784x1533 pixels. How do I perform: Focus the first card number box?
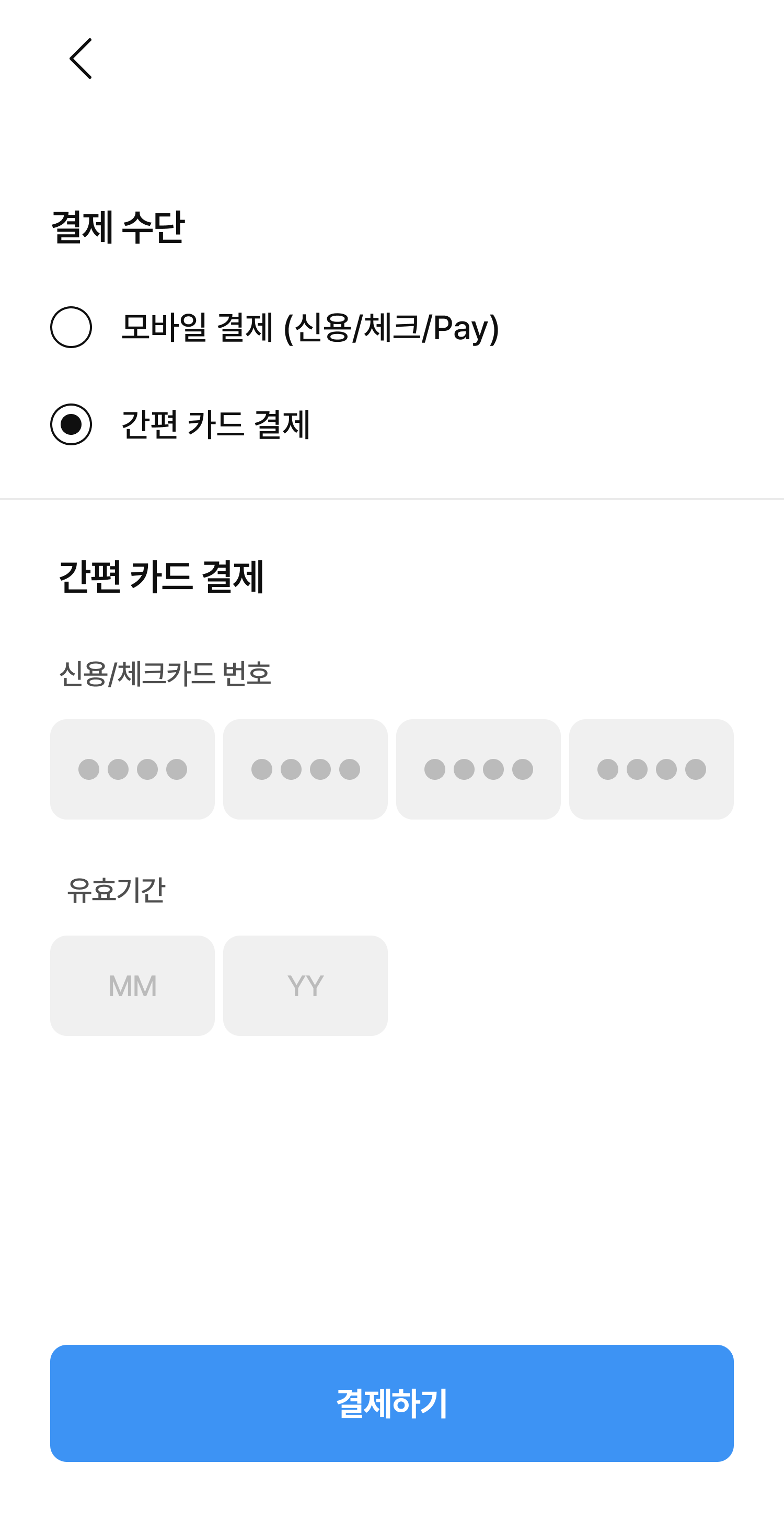tap(132, 769)
